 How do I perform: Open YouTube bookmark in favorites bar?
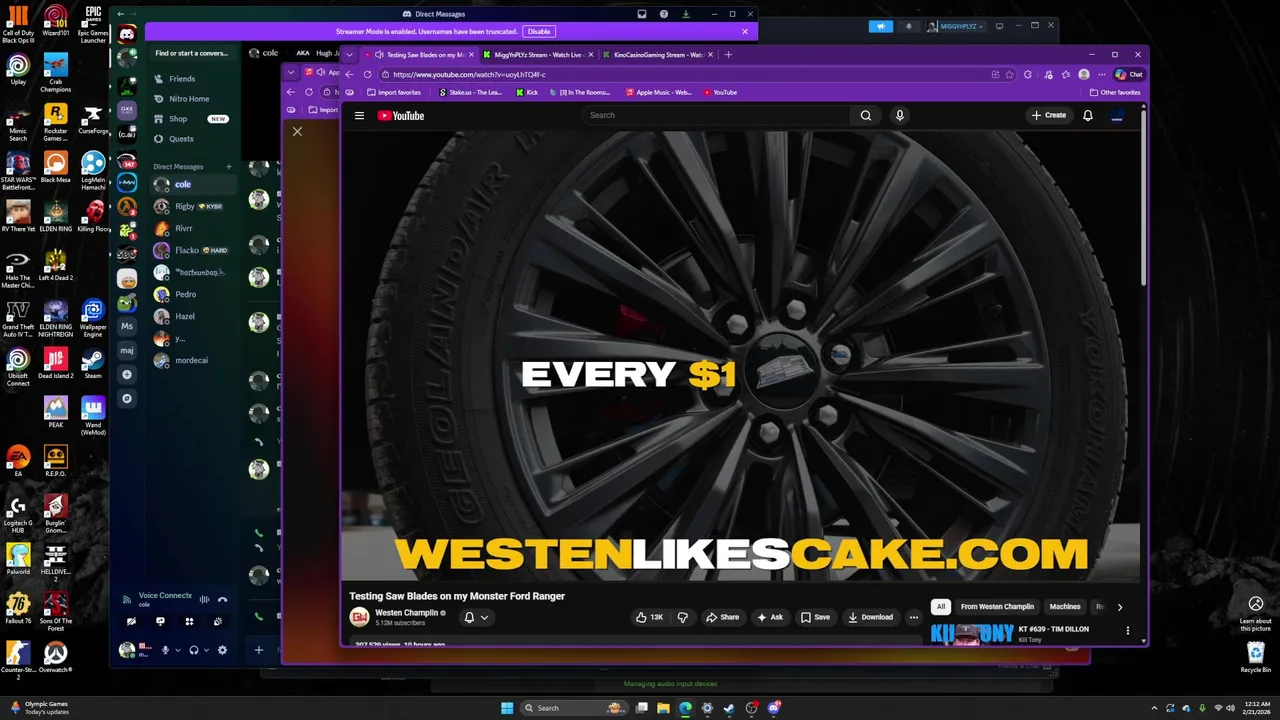coord(720,92)
